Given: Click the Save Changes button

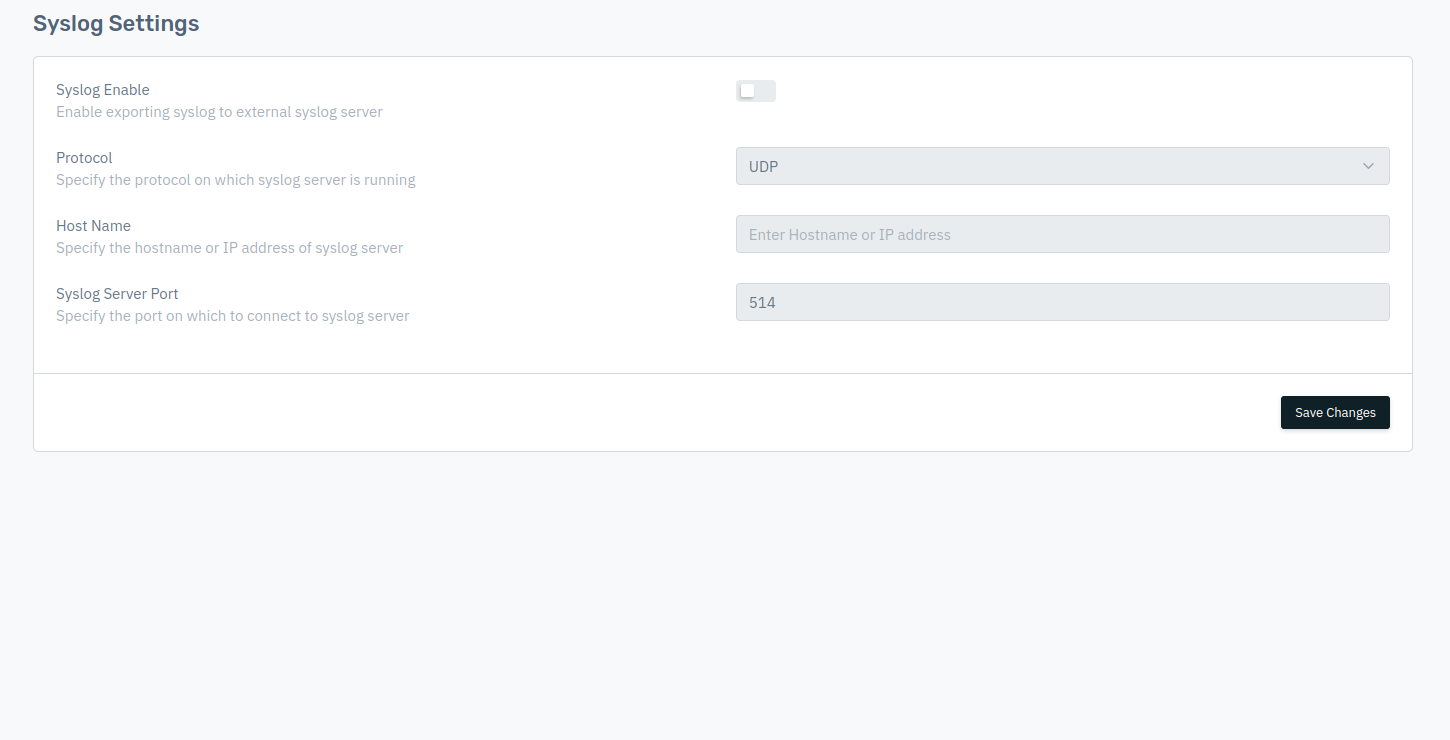Looking at the screenshot, I should pos(1335,412).
